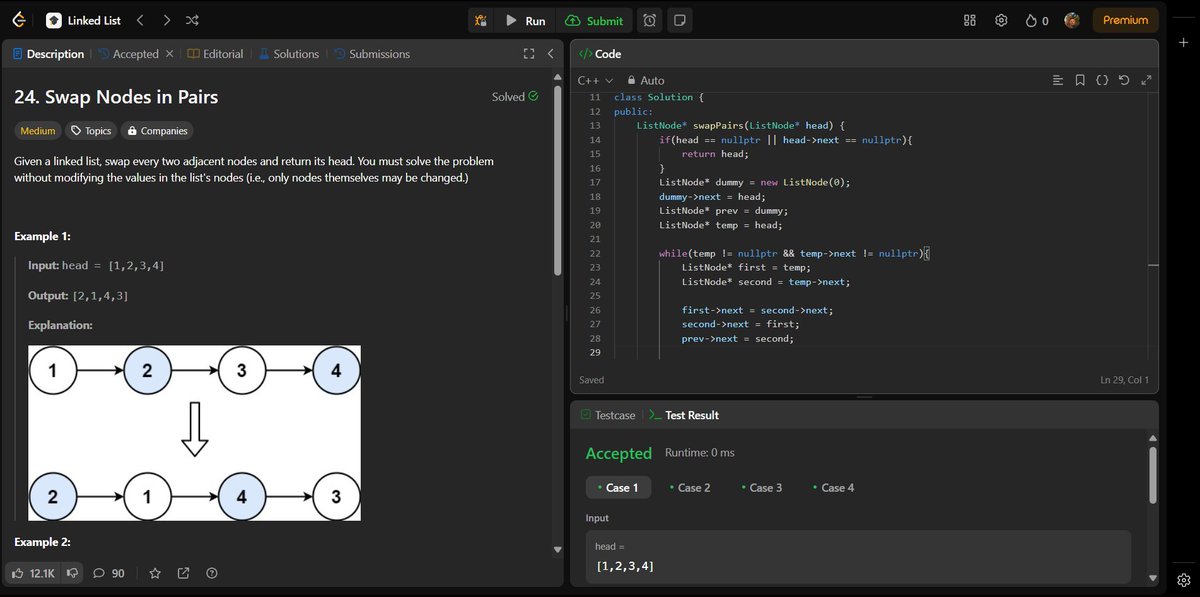The height and width of the screenshot is (597, 1200).
Task: Expand the Companies tag
Action: [x=156, y=130]
